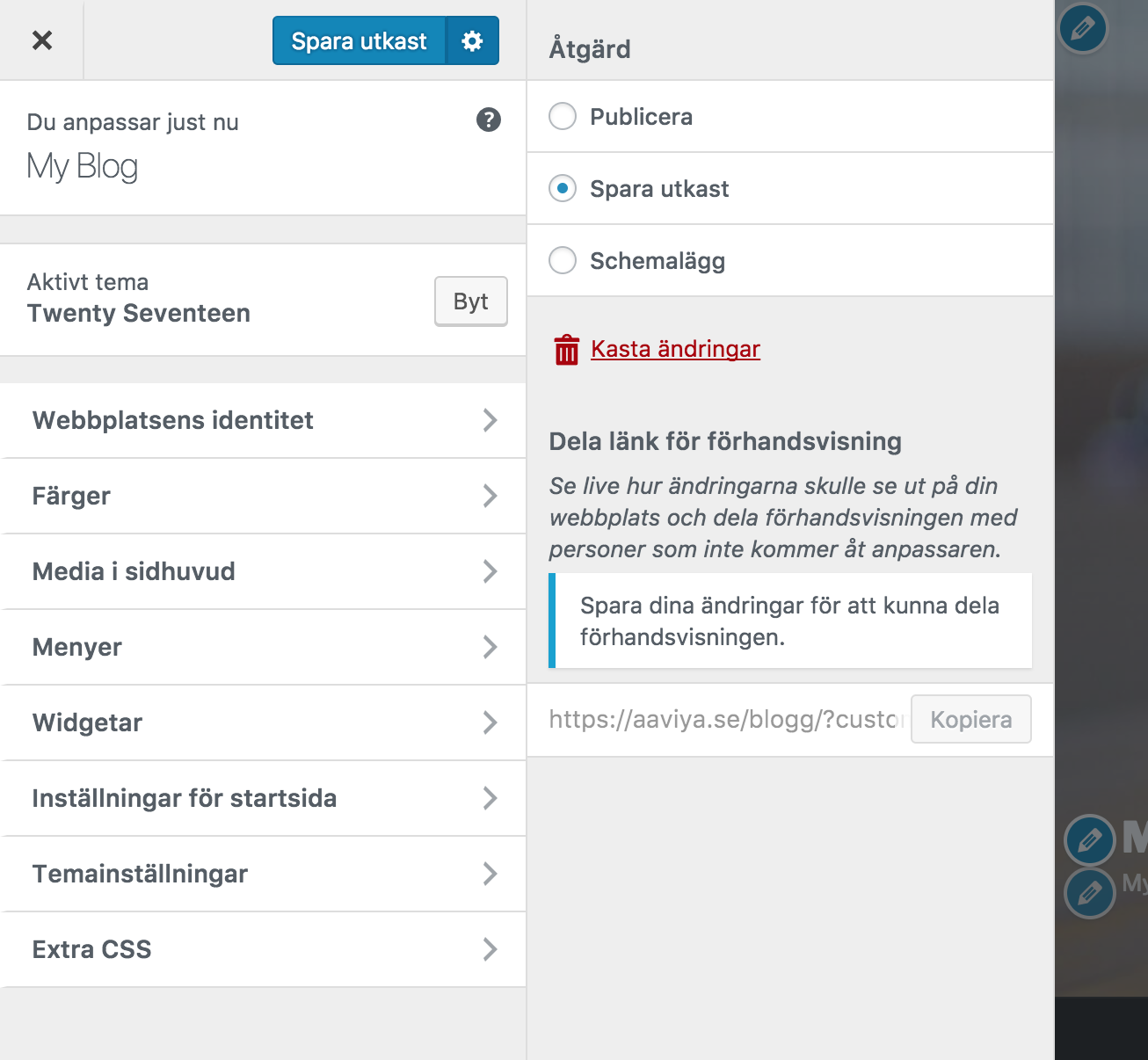Open publish settings gear icon
This screenshot has height=1060, width=1148.
click(x=472, y=41)
